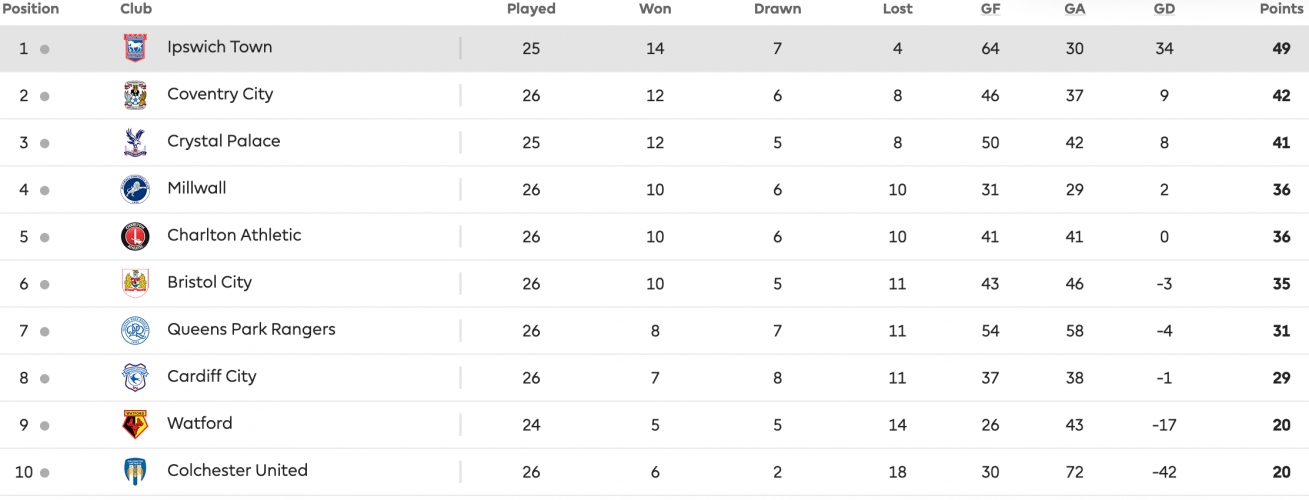Select the Watford table row
This screenshot has height=500, width=1309.
pyautogui.click(x=654, y=424)
